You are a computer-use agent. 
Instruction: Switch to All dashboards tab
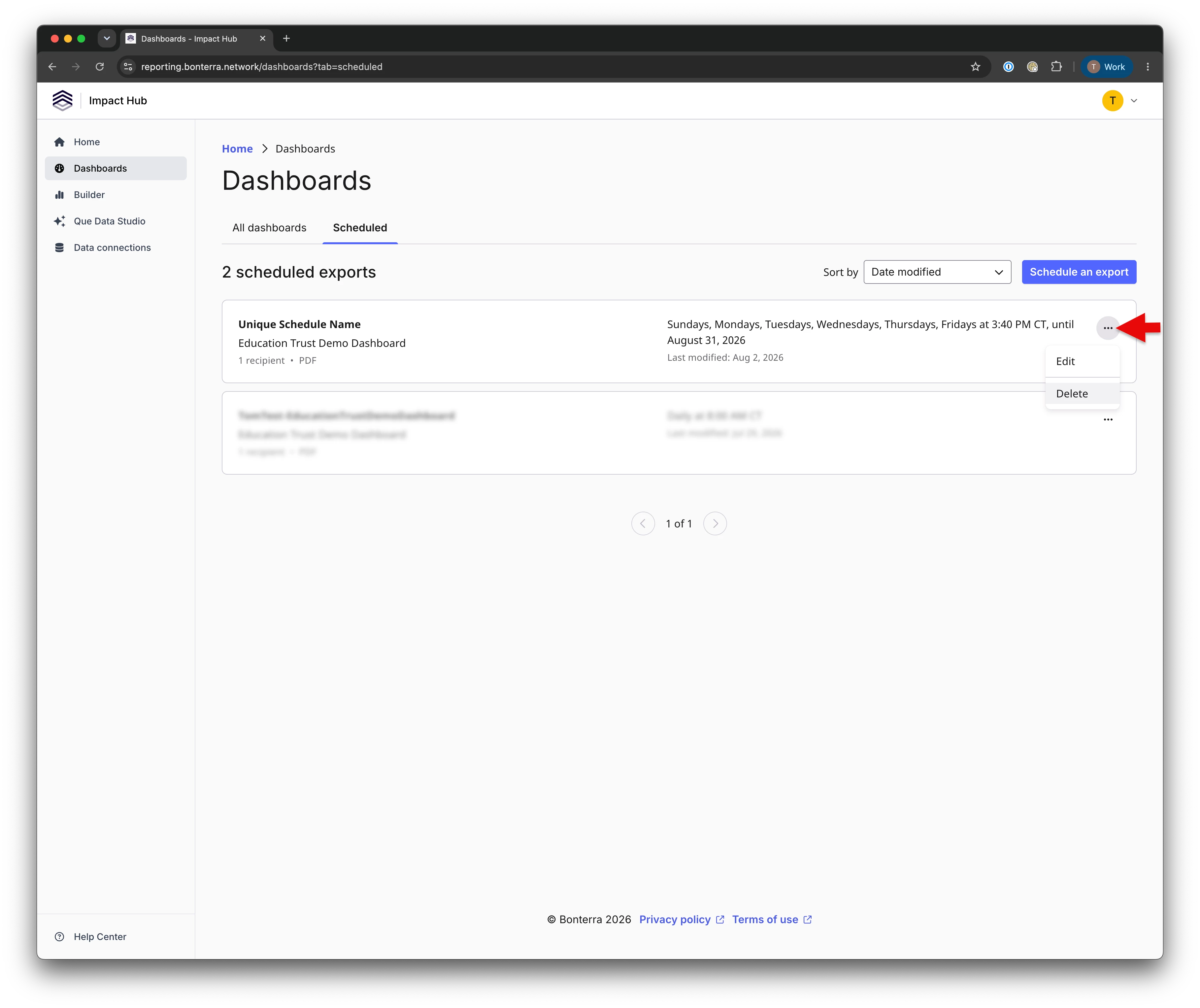coord(269,227)
